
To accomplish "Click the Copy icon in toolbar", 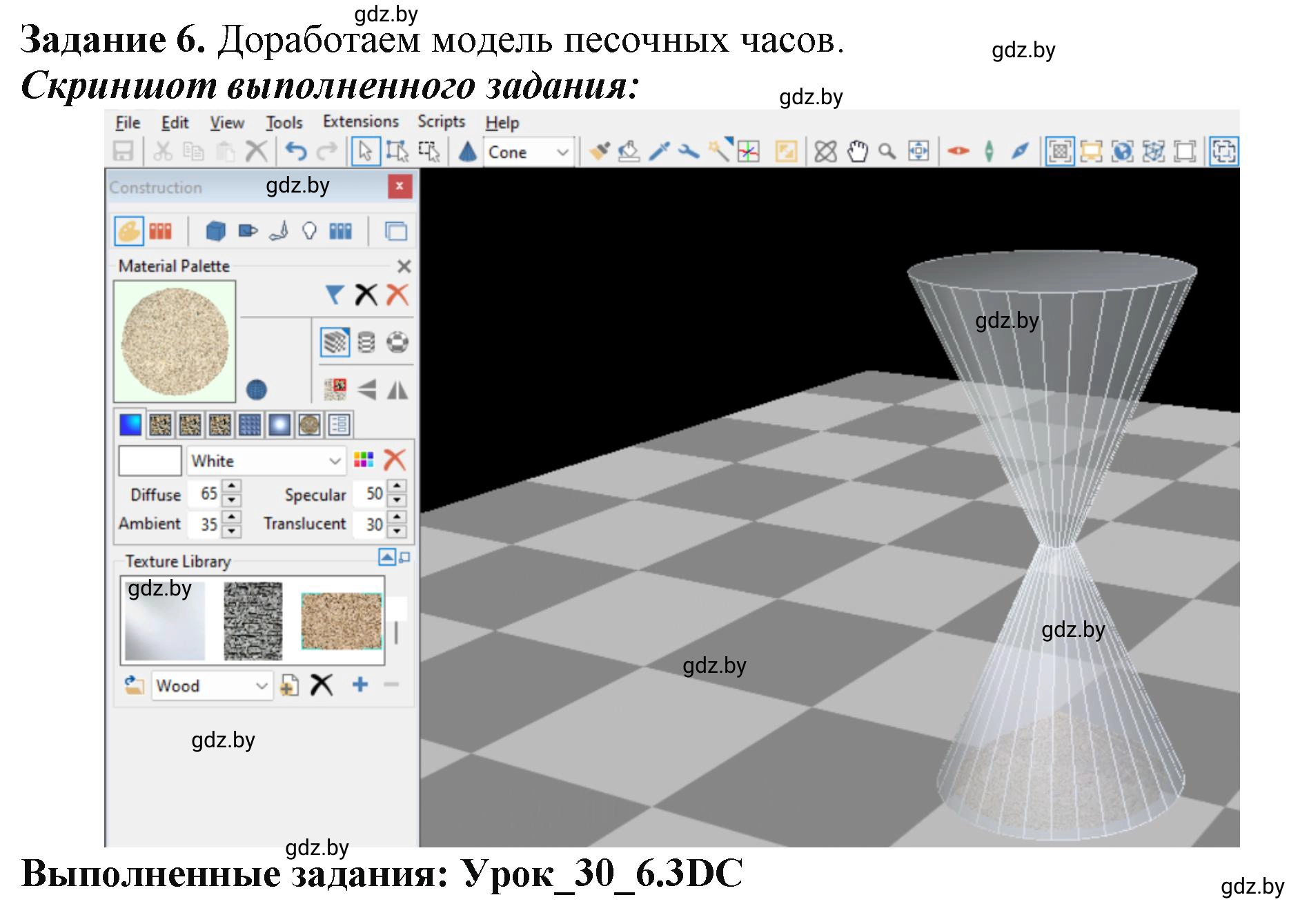I will (194, 151).
